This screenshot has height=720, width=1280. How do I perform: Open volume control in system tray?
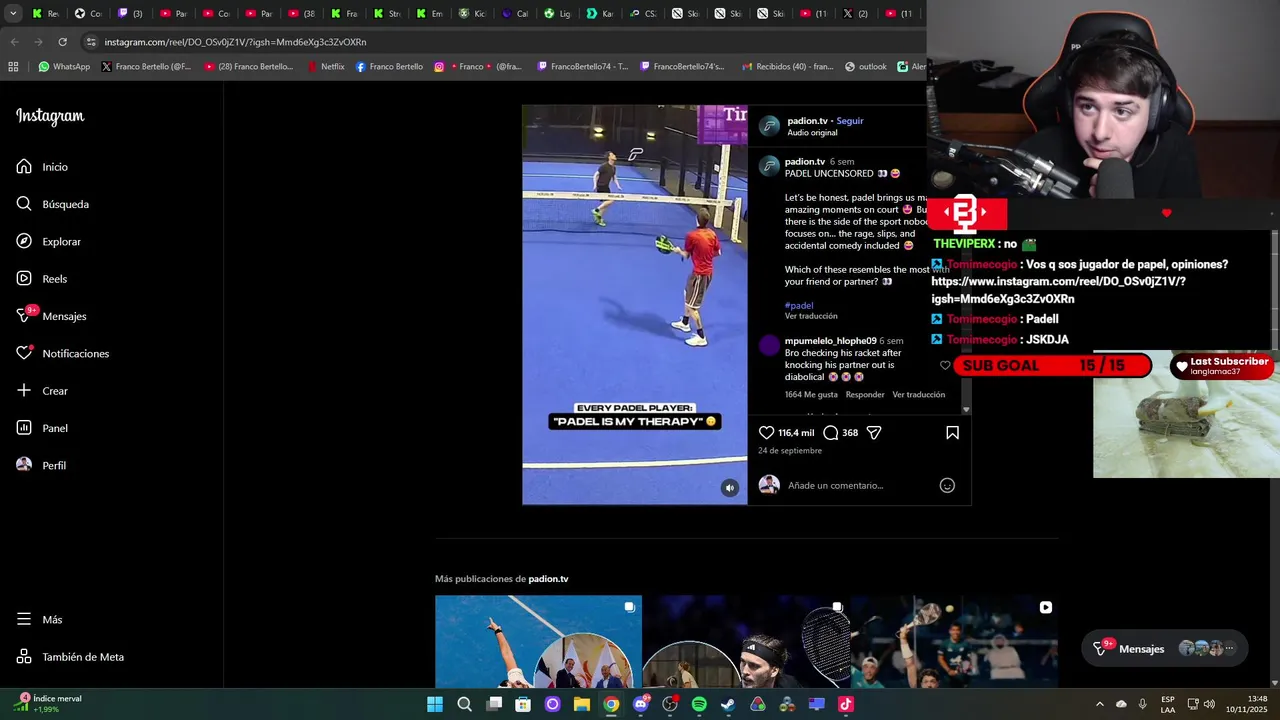tap(1209, 704)
